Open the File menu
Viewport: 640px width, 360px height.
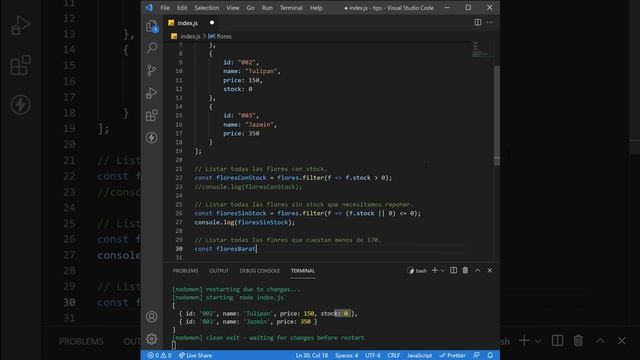point(165,8)
